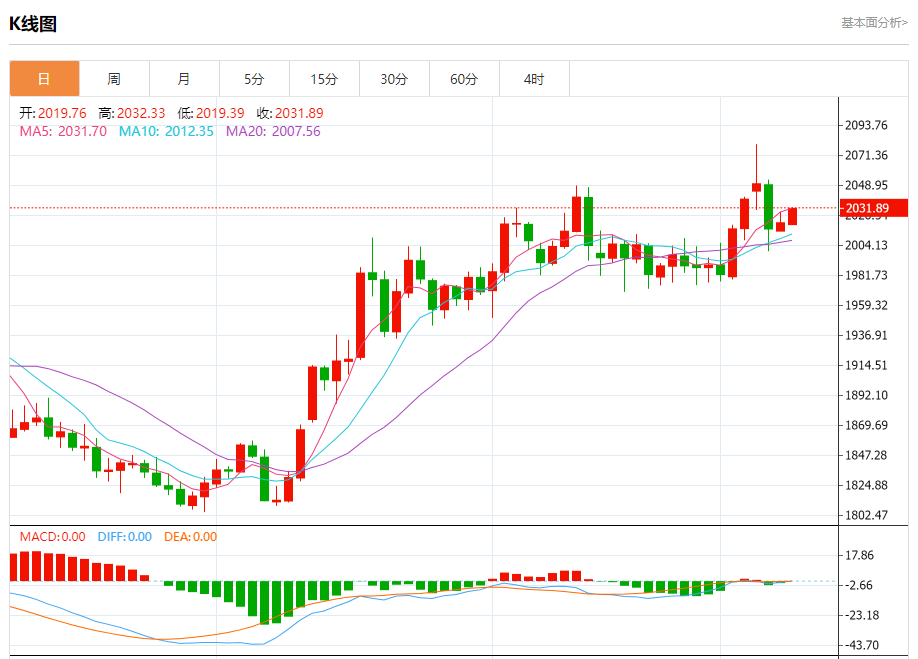Click the 1824.88 price axis label

coord(866,485)
